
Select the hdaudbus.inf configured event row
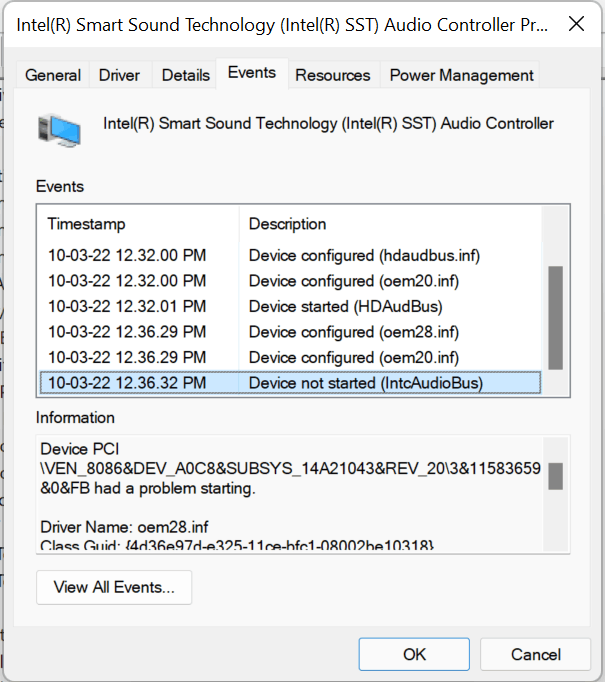click(290, 255)
